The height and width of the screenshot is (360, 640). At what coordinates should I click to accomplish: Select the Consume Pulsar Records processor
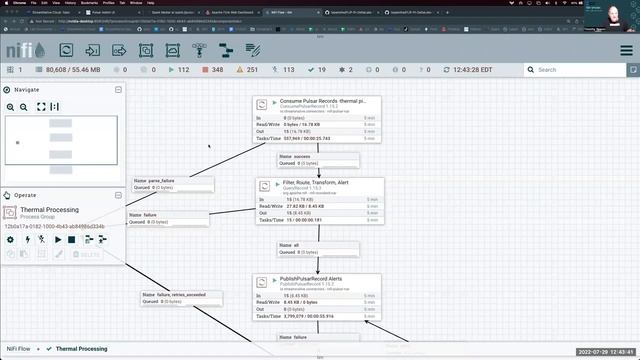[317, 120]
